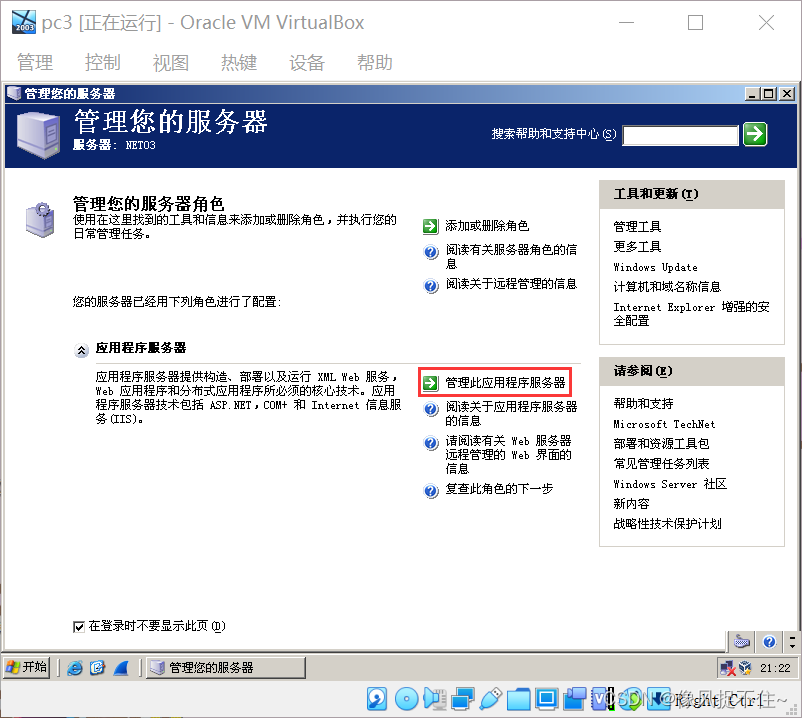Click the help icon beside 阅读关于远程管理的信息

coord(431,285)
